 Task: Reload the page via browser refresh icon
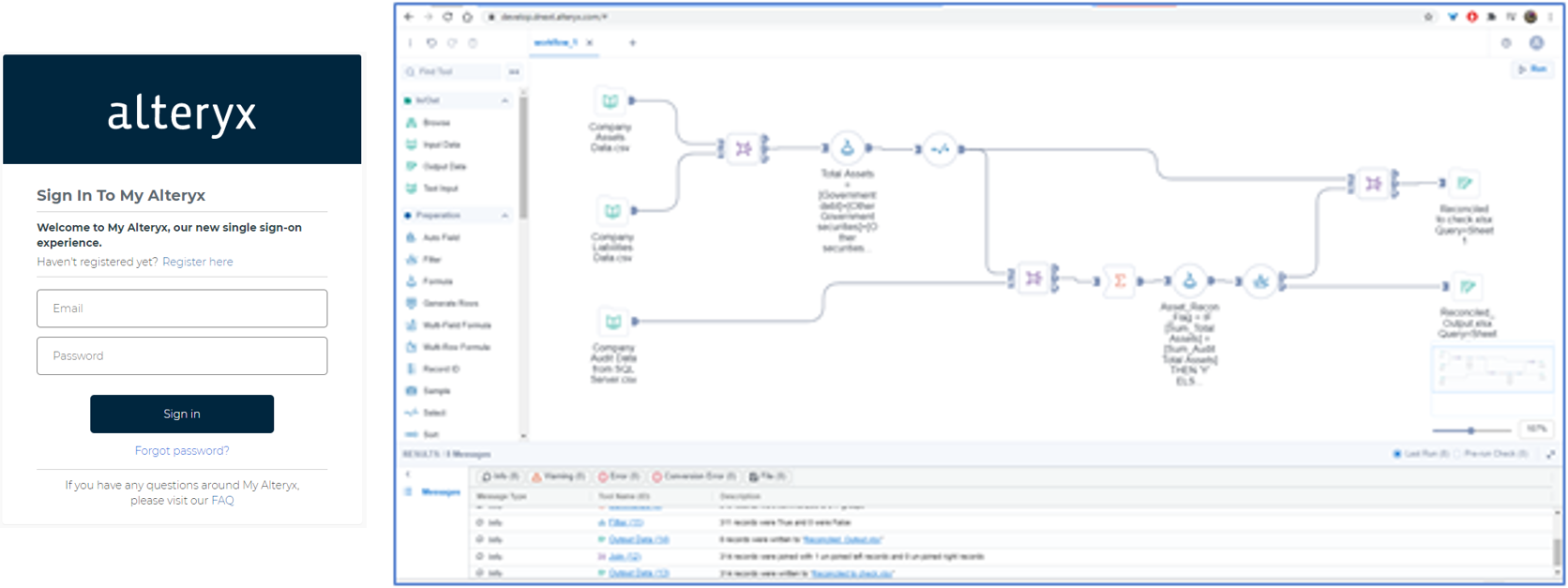coord(447,17)
